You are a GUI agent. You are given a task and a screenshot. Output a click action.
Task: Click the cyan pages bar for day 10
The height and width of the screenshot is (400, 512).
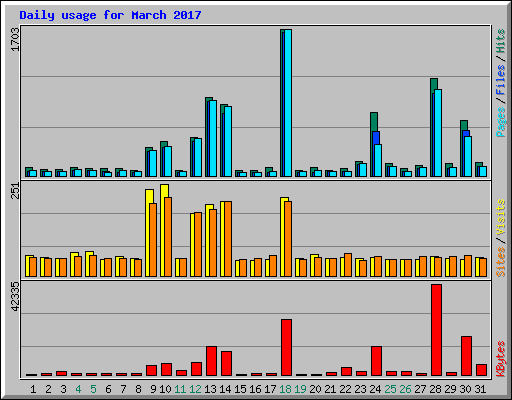coord(168,161)
